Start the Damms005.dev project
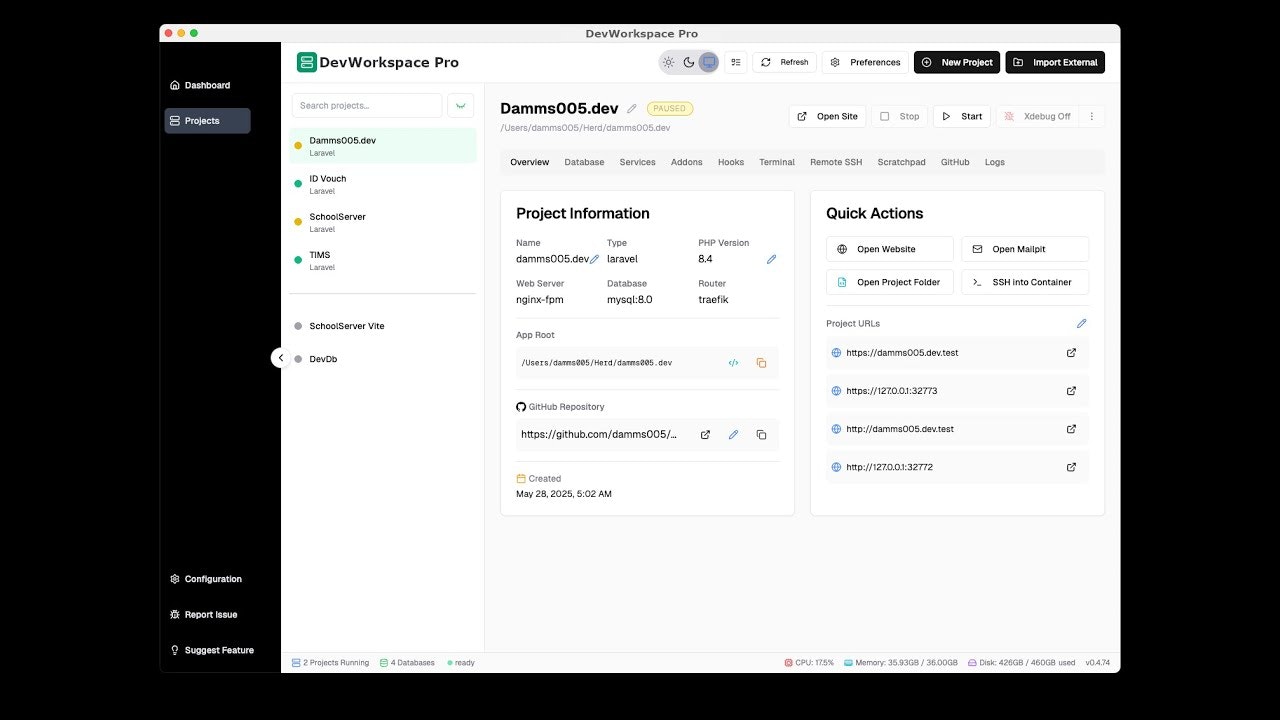This screenshot has height=720, width=1280. tap(961, 116)
